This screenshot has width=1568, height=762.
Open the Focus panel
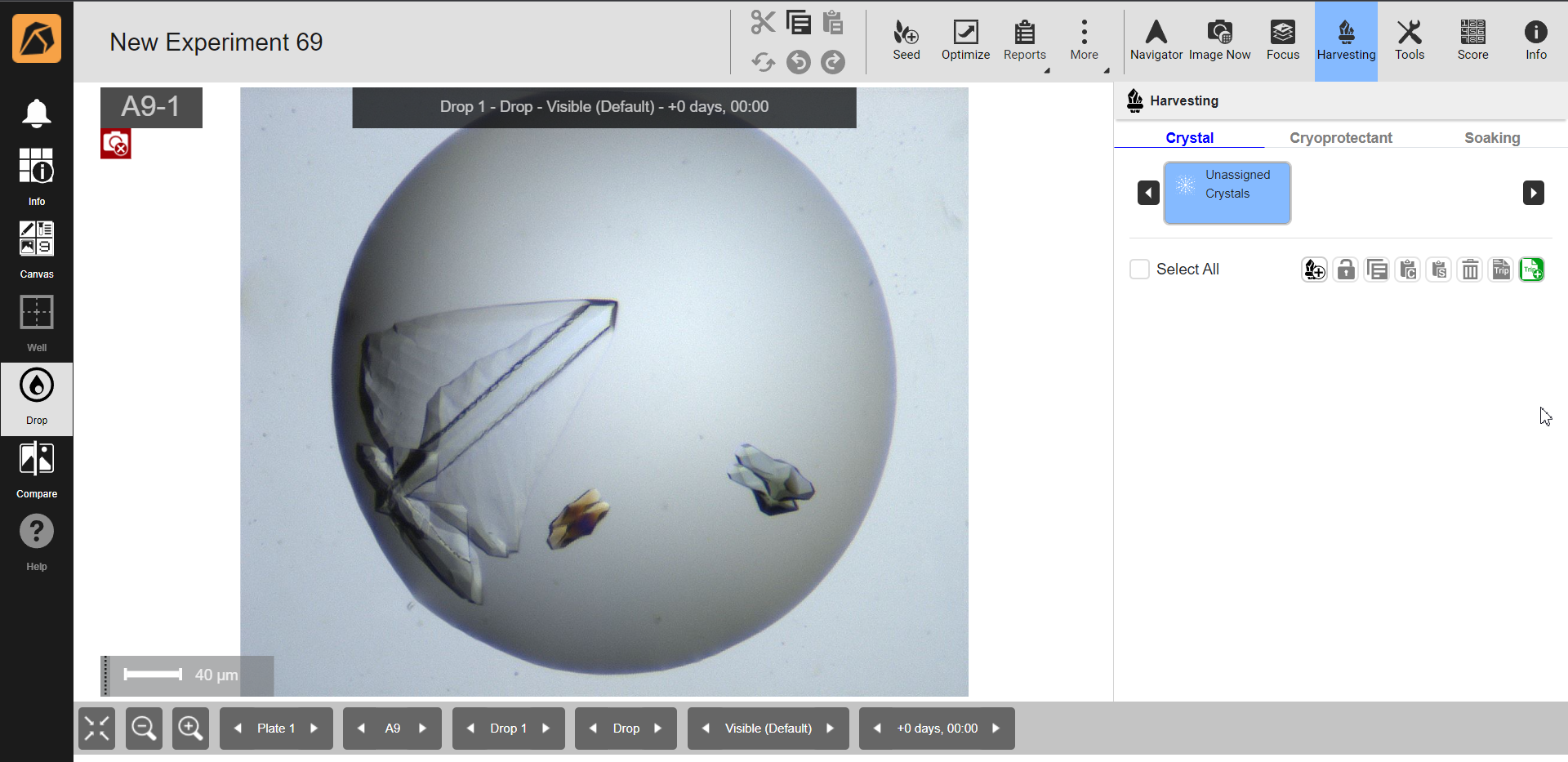pyautogui.click(x=1282, y=40)
